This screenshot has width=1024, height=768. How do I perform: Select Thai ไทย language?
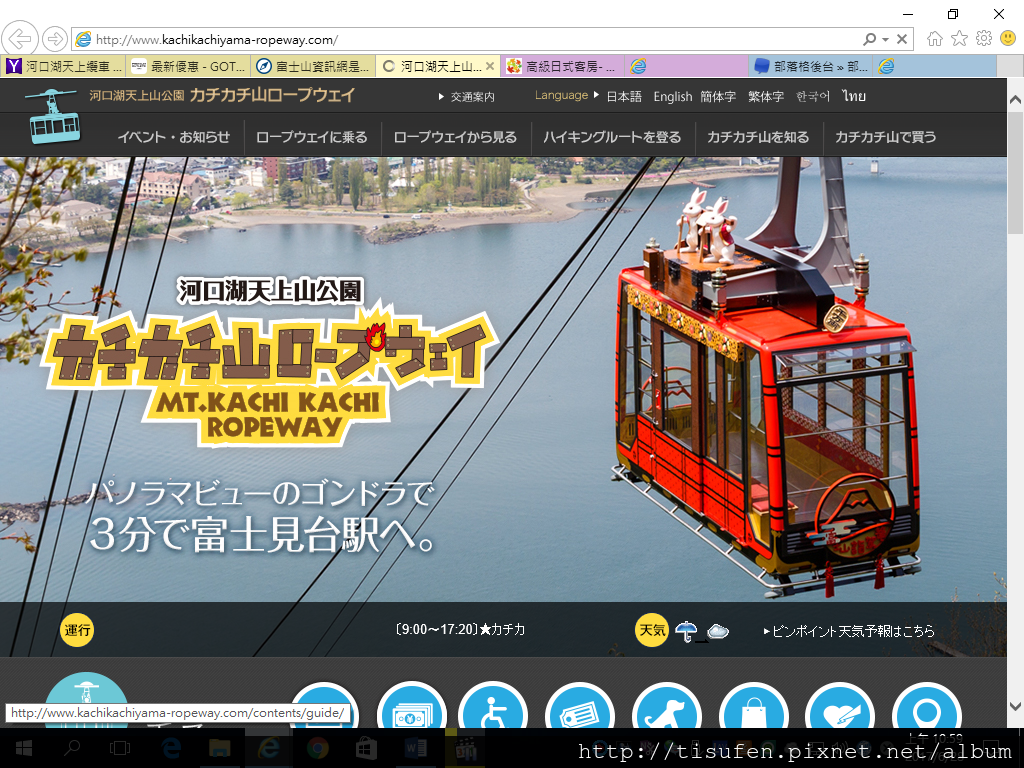[854, 97]
